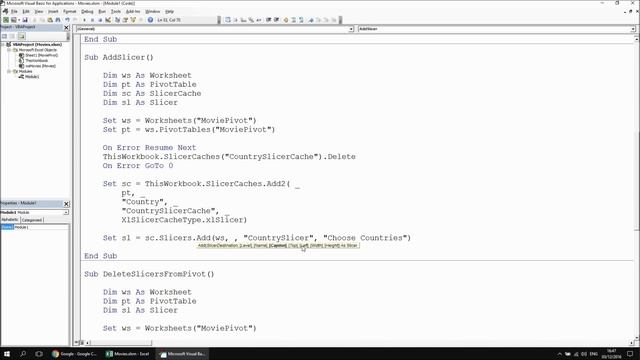The height and width of the screenshot is (360, 640).
Task: Click the Task View taskbar icon
Action: click(39, 353)
